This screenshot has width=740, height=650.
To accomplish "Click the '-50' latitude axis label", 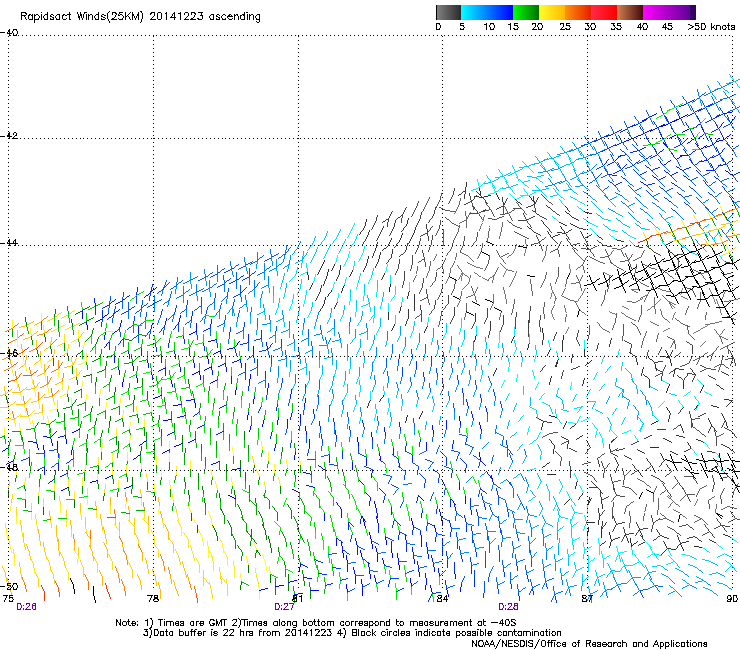I will point(9,586).
